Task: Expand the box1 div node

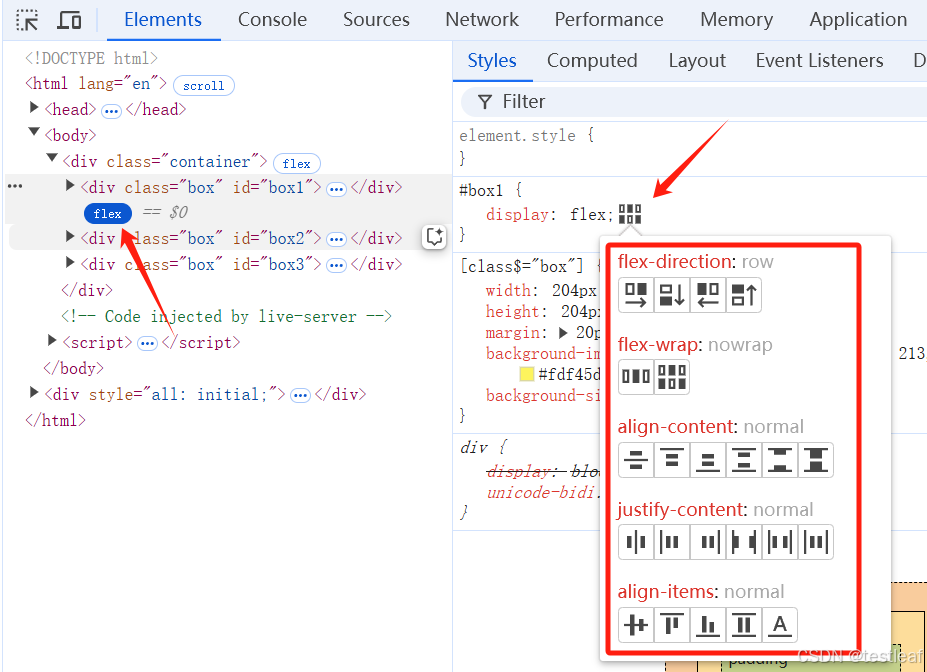Action: tap(70, 186)
